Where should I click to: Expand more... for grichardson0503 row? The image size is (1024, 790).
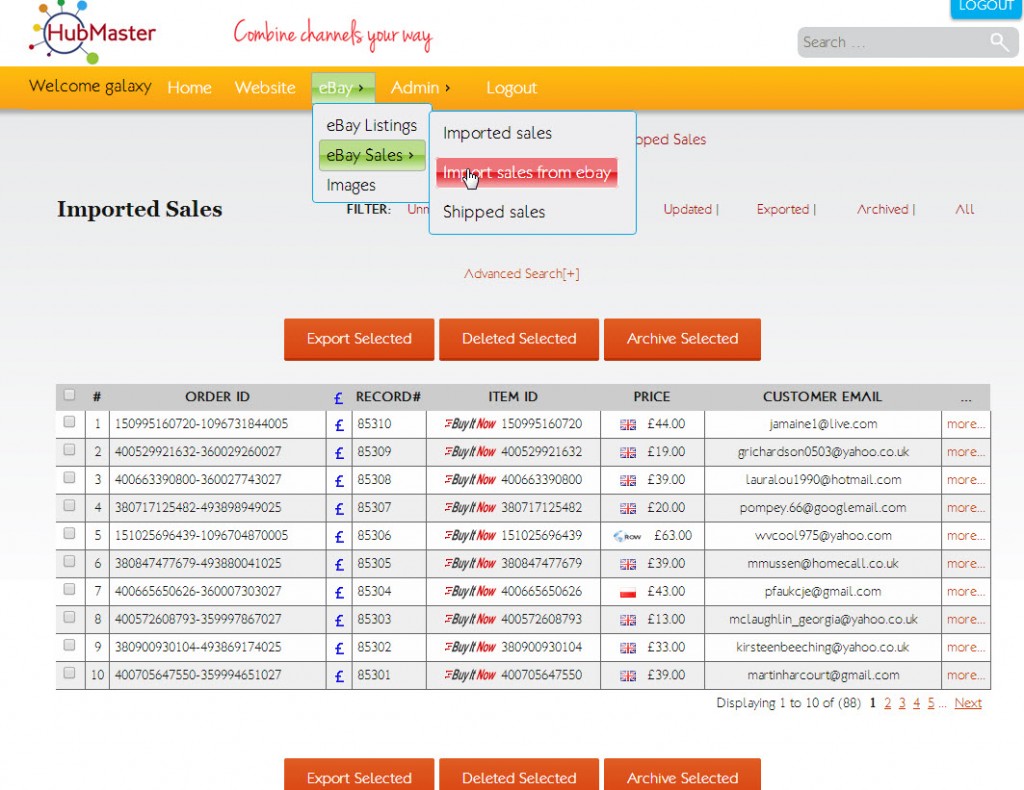[x=965, y=452]
